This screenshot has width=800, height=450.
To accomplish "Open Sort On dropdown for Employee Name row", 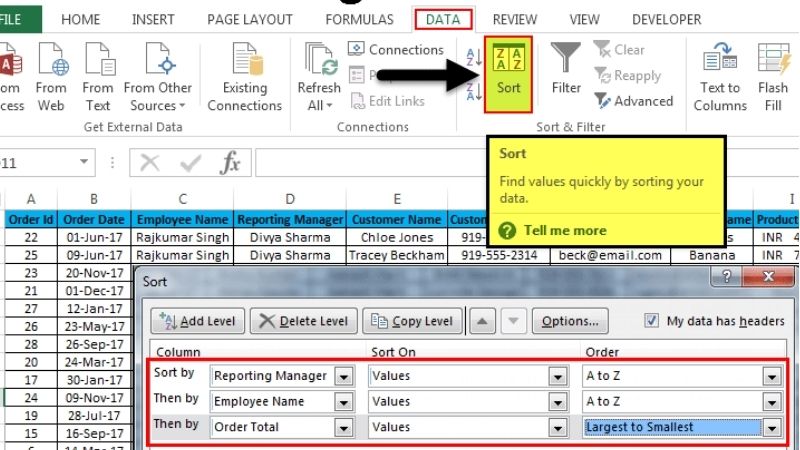I will pyautogui.click(x=558, y=402).
